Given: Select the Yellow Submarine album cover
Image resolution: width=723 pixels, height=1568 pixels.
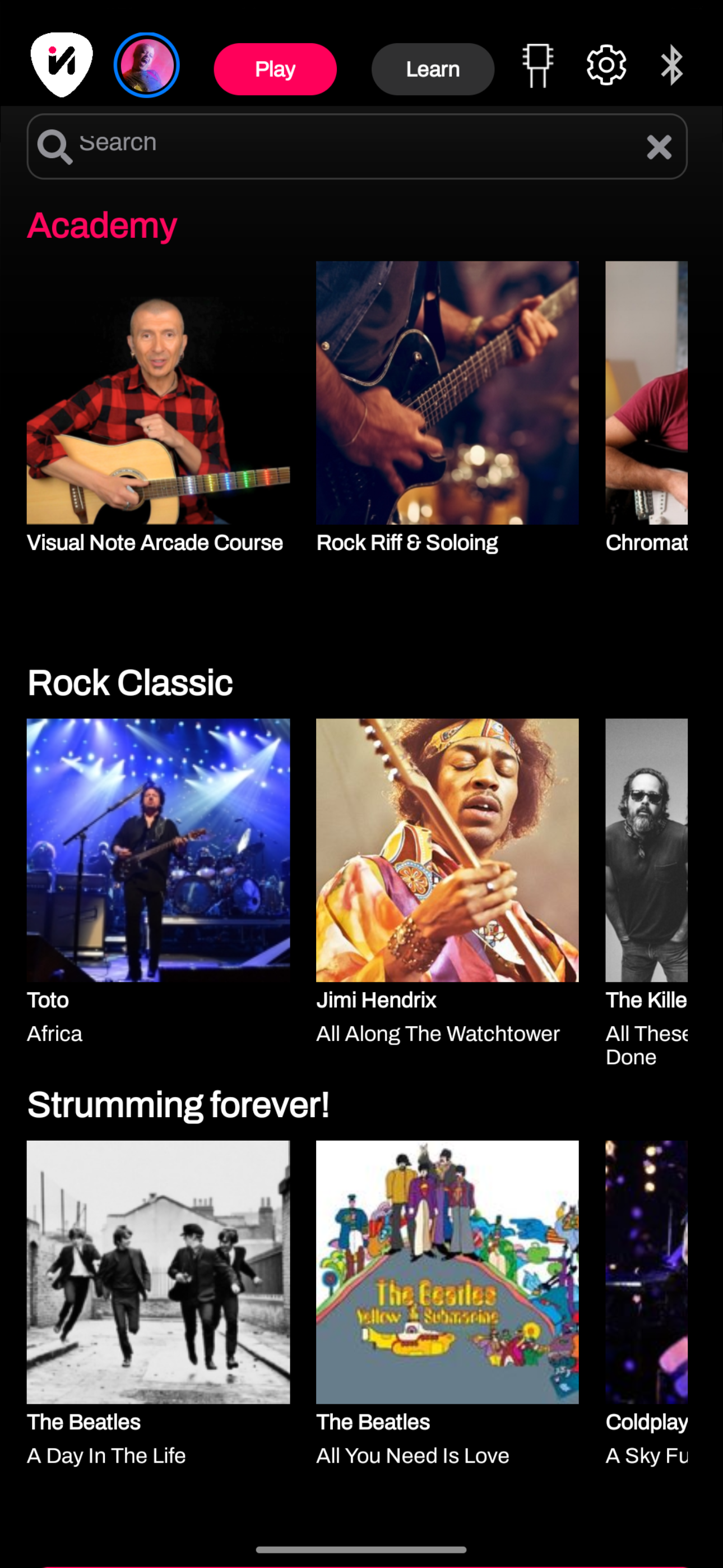Looking at the screenshot, I should [x=447, y=1271].
